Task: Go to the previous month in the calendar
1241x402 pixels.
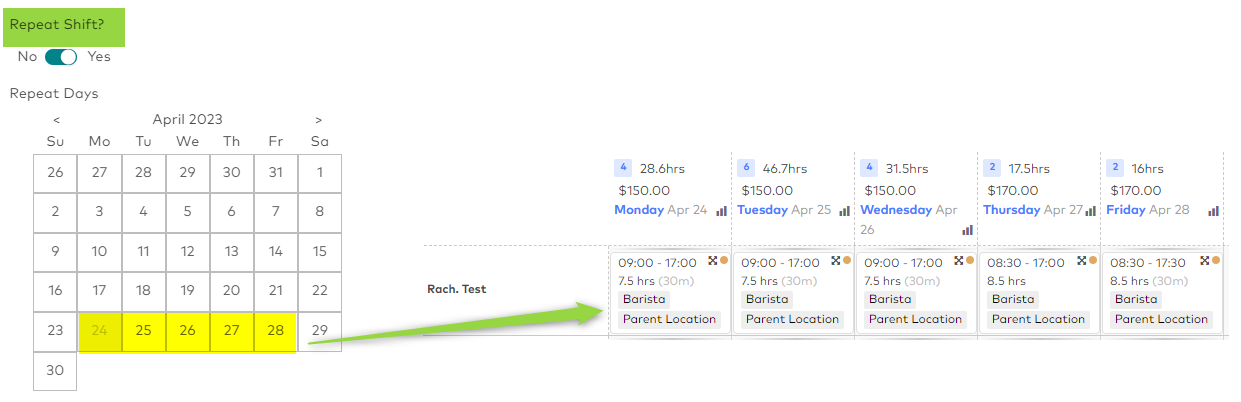Action: click(x=56, y=120)
